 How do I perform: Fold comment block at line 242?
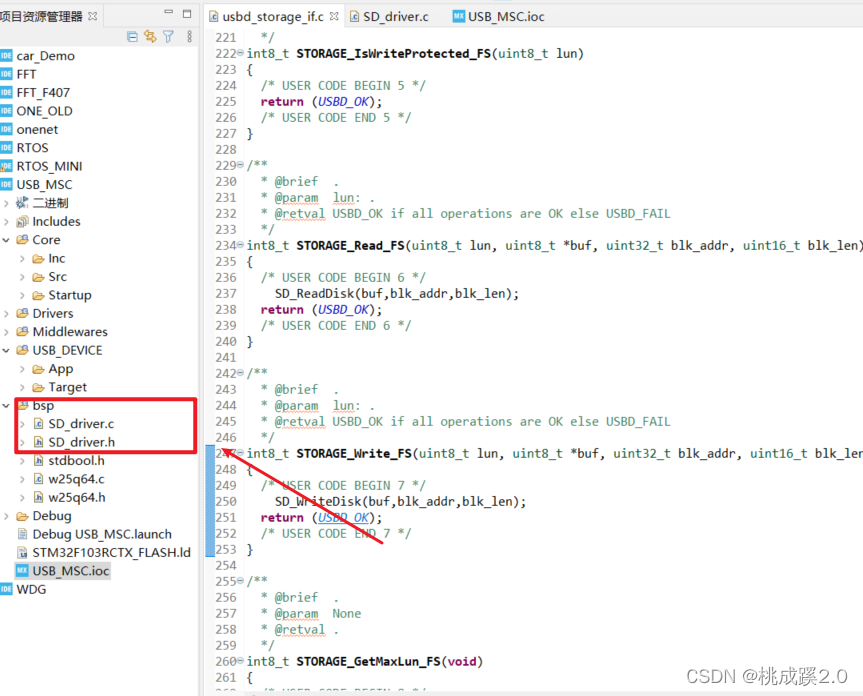(x=240, y=373)
